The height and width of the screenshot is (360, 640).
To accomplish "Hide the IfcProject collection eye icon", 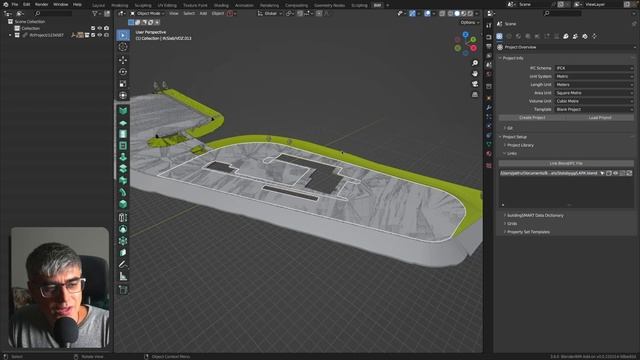I will coord(100,35).
